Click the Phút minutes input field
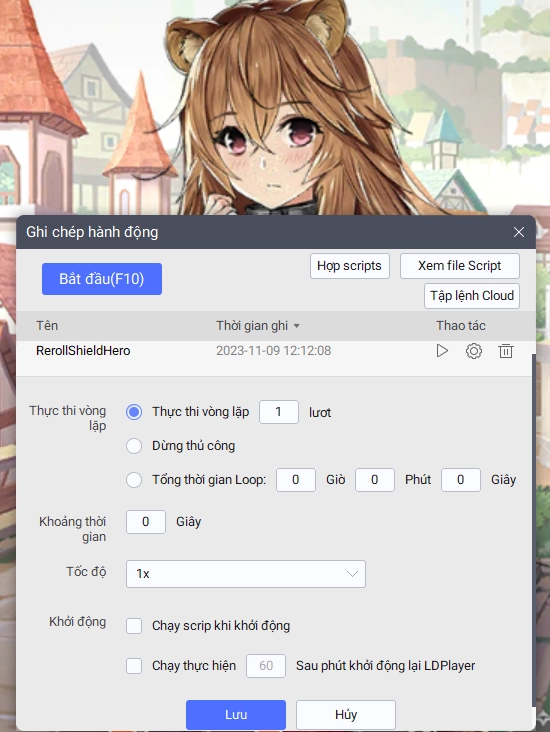Image resolution: width=550 pixels, height=732 pixels. pyautogui.click(x=374, y=480)
